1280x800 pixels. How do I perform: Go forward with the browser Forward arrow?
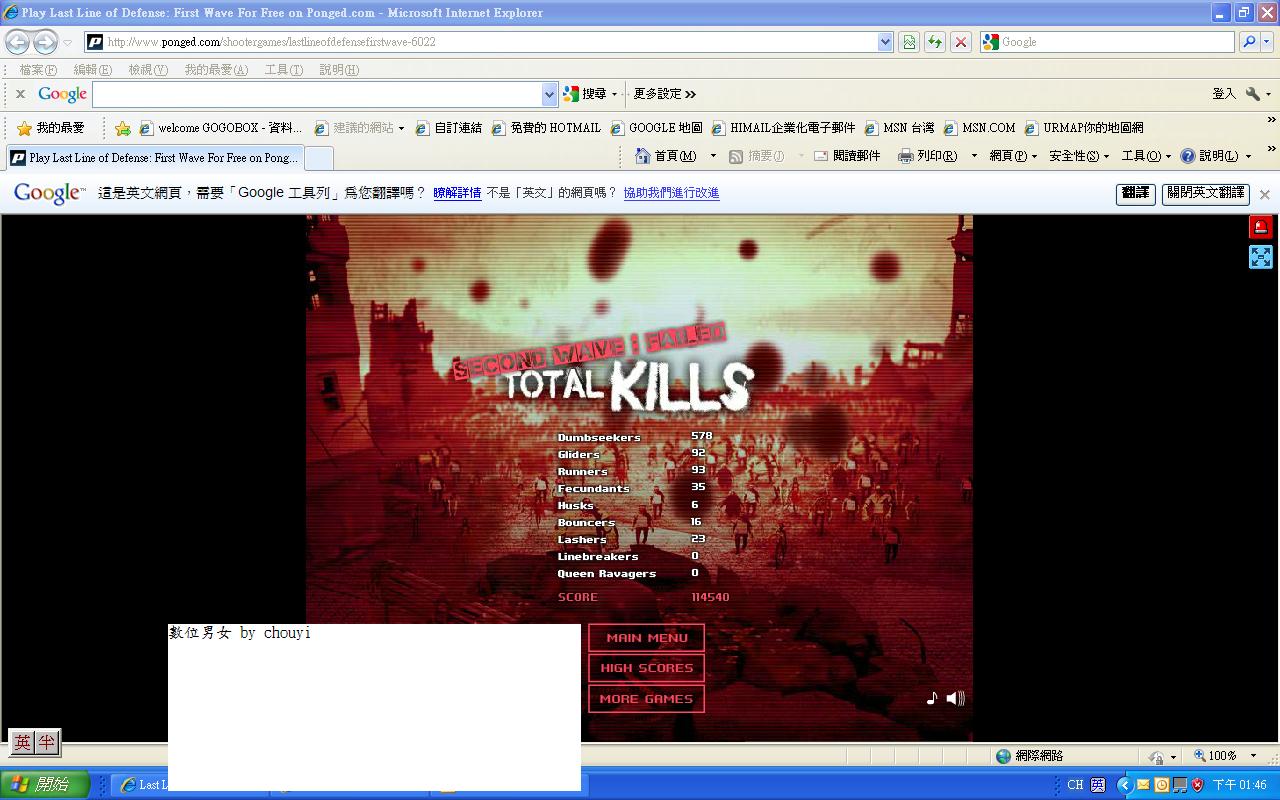[45, 42]
